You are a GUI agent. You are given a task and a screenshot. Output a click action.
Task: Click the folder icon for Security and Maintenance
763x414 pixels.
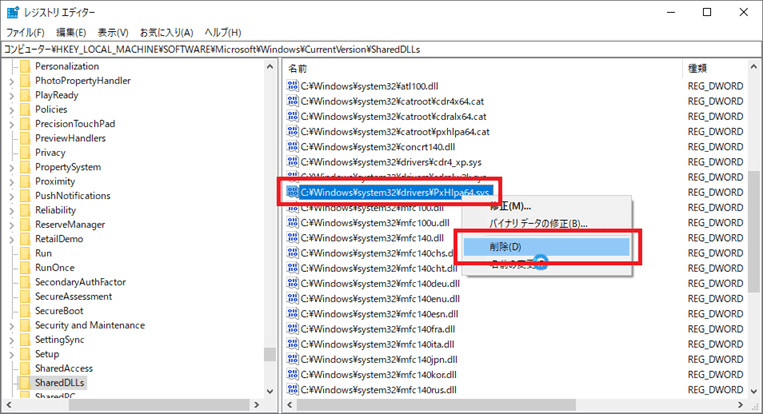24,325
